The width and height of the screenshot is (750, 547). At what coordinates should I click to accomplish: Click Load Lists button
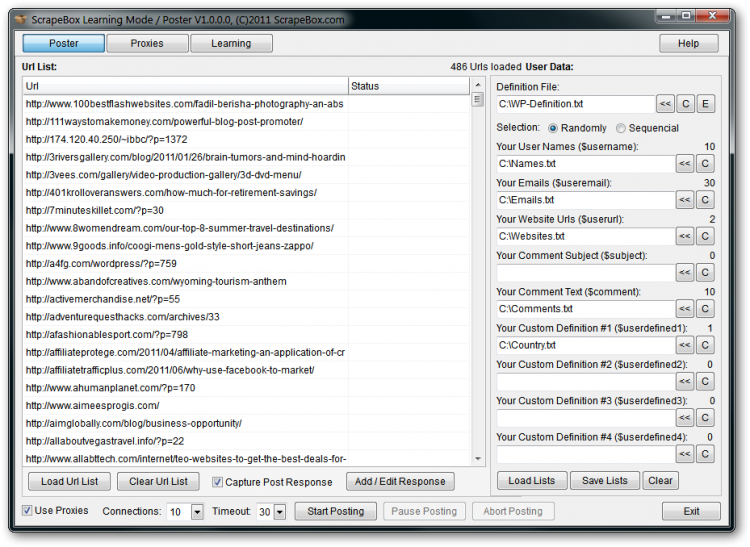532,481
